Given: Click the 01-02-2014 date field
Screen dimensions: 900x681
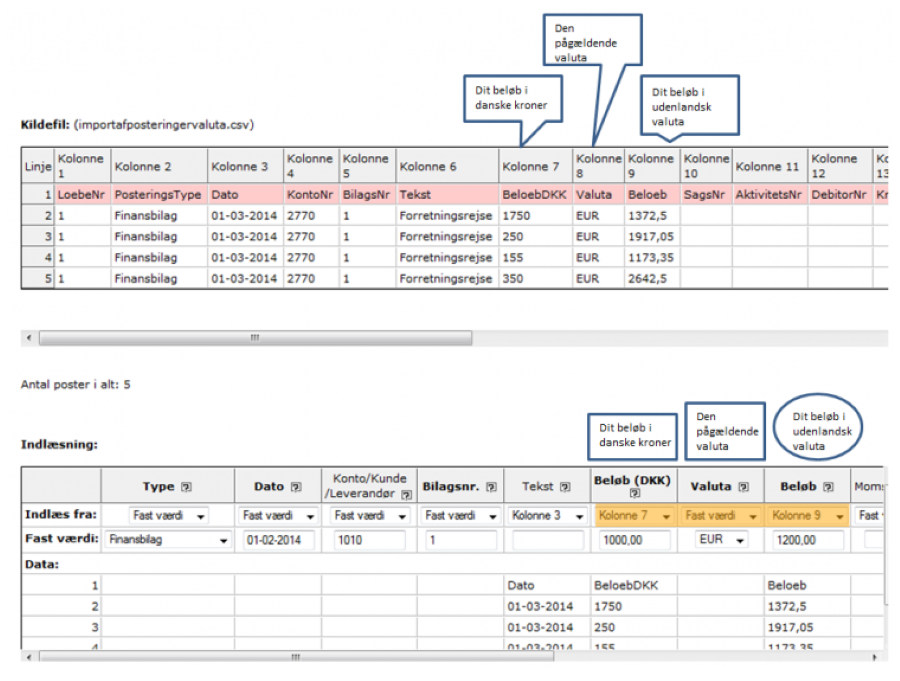Looking at the screenshot, I should point(277,541).
